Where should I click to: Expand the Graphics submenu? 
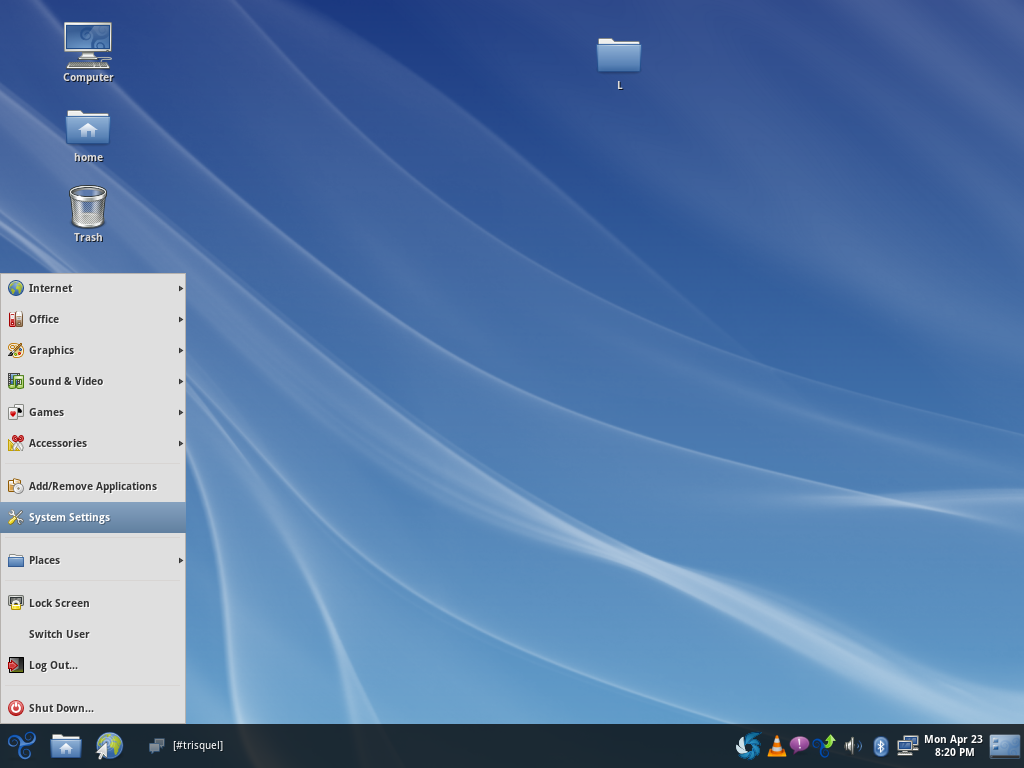(x=93, y=350)
